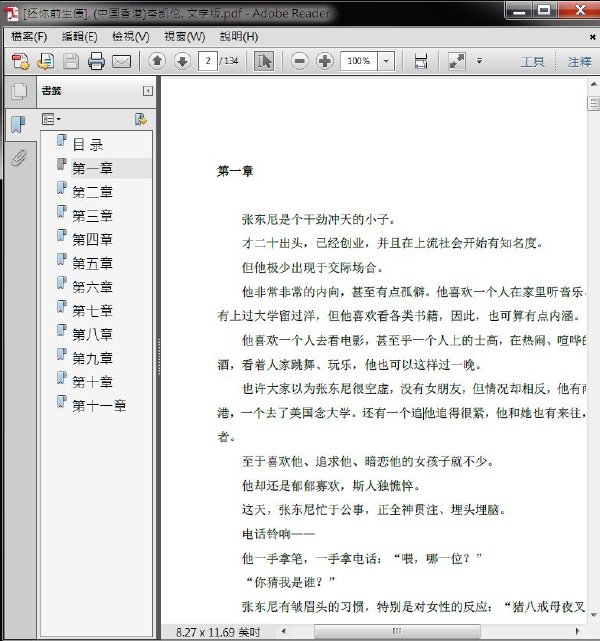Toggle the text selection cursor tool
Screen dimensions: 600x641
click(x=264, y=61)
